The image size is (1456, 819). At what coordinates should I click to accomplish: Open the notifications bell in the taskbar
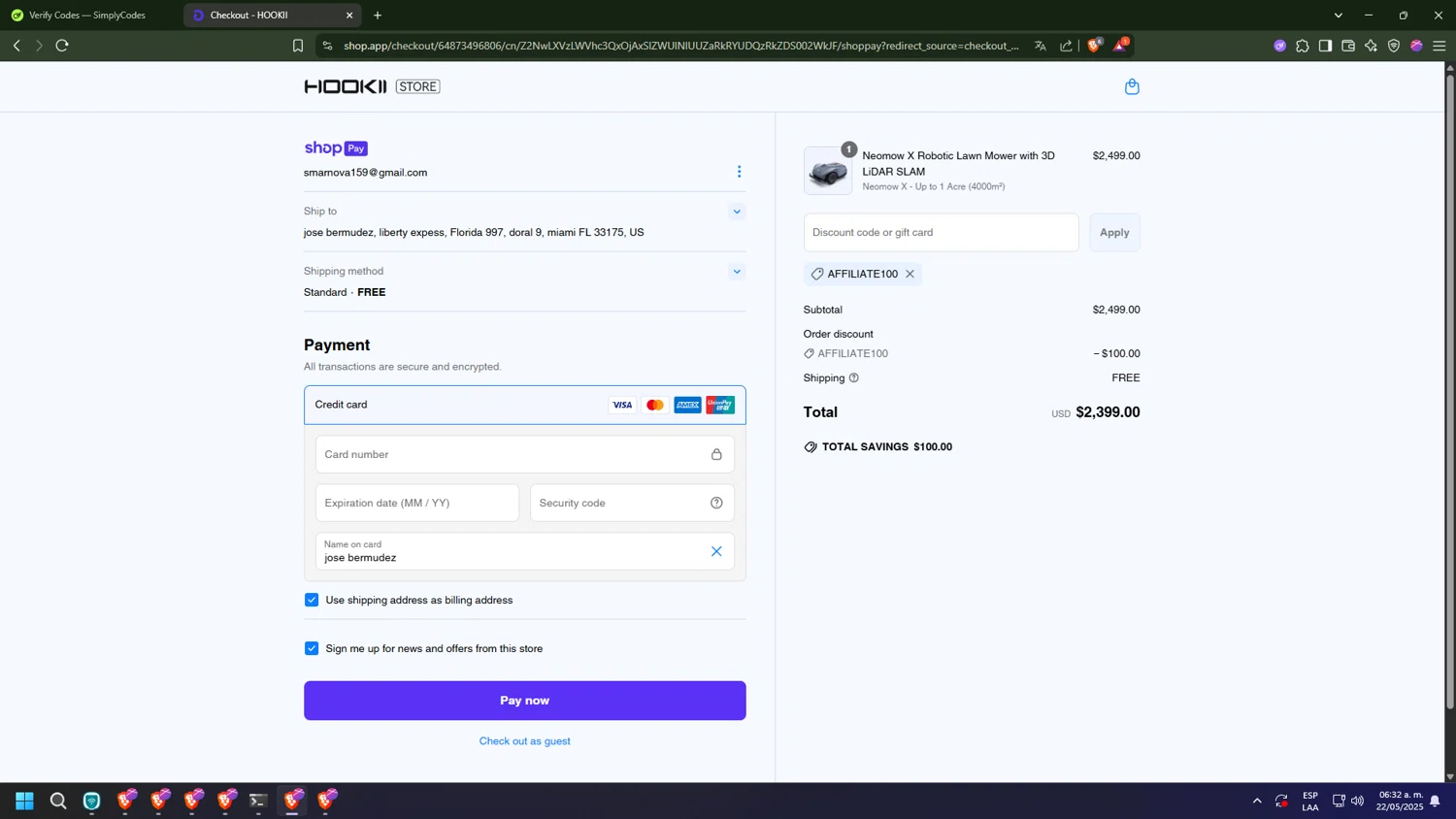pyautogui.click(x=1435, y=801)
